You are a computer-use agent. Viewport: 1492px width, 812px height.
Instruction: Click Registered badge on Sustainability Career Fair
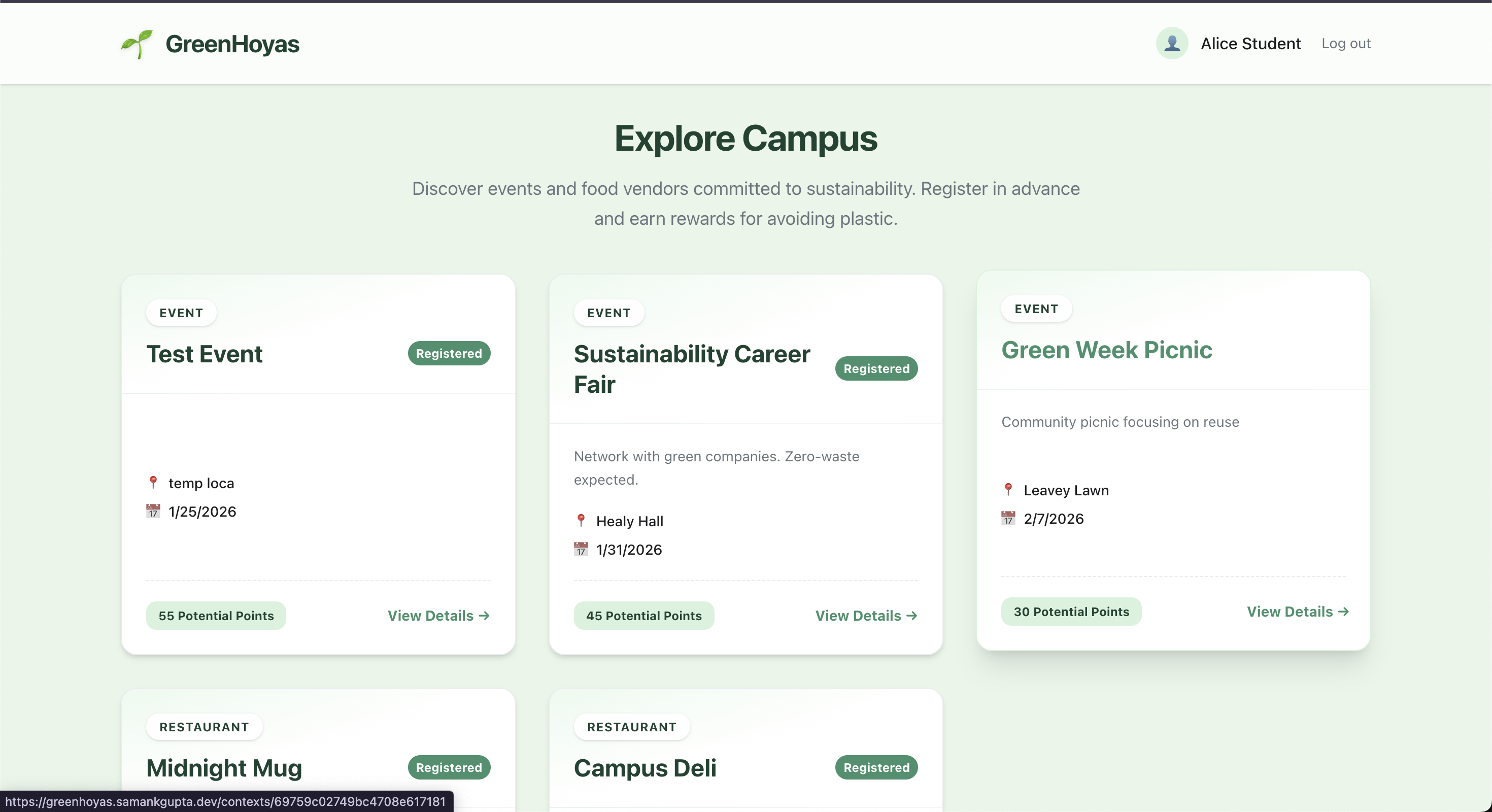[x=876, y=368]
